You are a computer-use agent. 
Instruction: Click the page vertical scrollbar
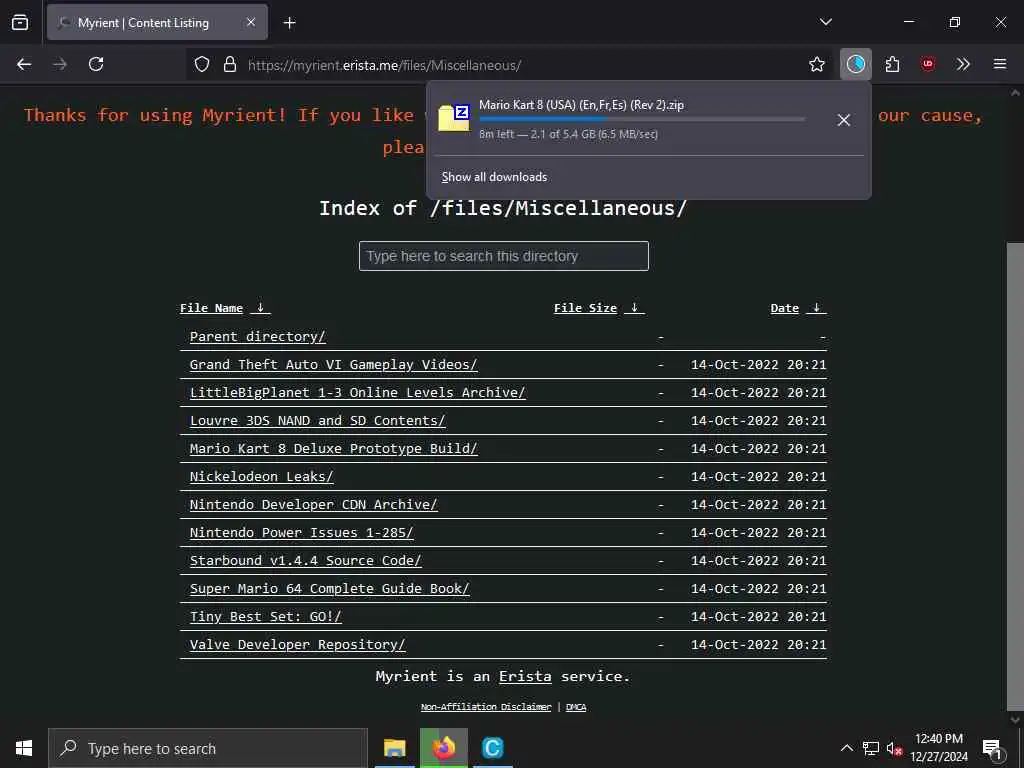point(1015,477)
